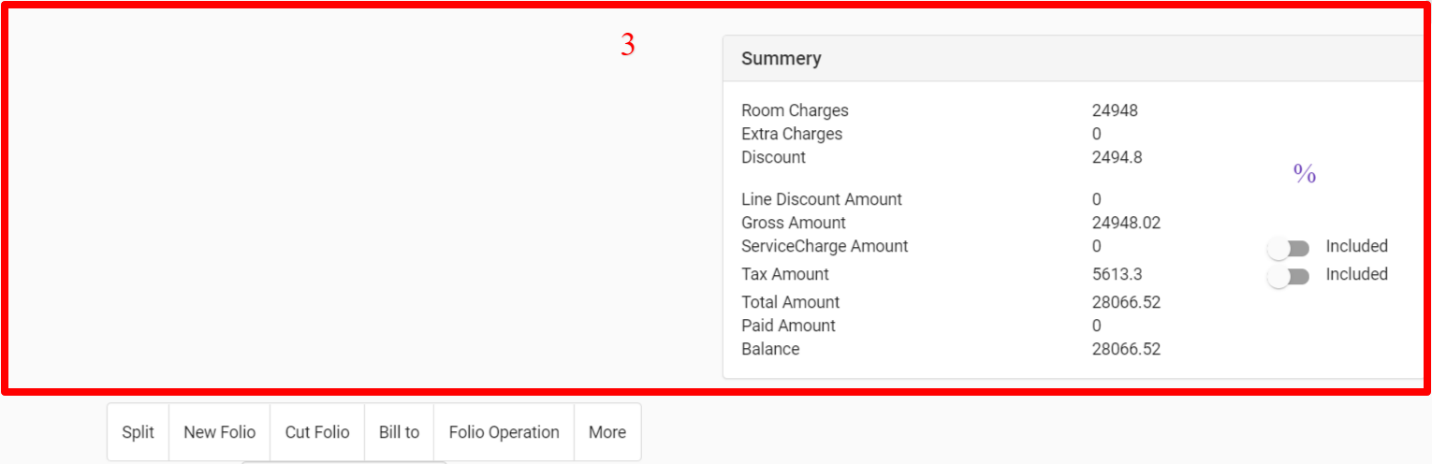Click the Summery panel header
The height and width of the screenshot is (464, 1432).
pyautogui.click(x=781, y=59)
